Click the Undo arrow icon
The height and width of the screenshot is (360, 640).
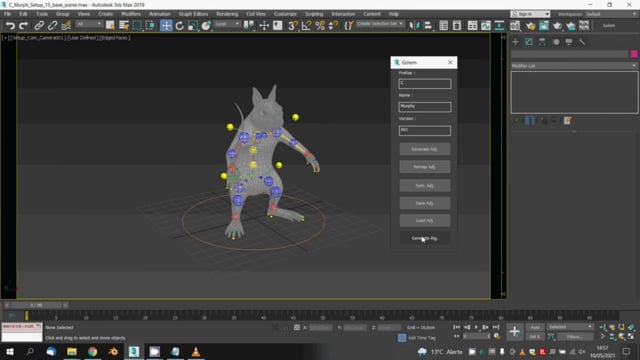pos(10,26)
